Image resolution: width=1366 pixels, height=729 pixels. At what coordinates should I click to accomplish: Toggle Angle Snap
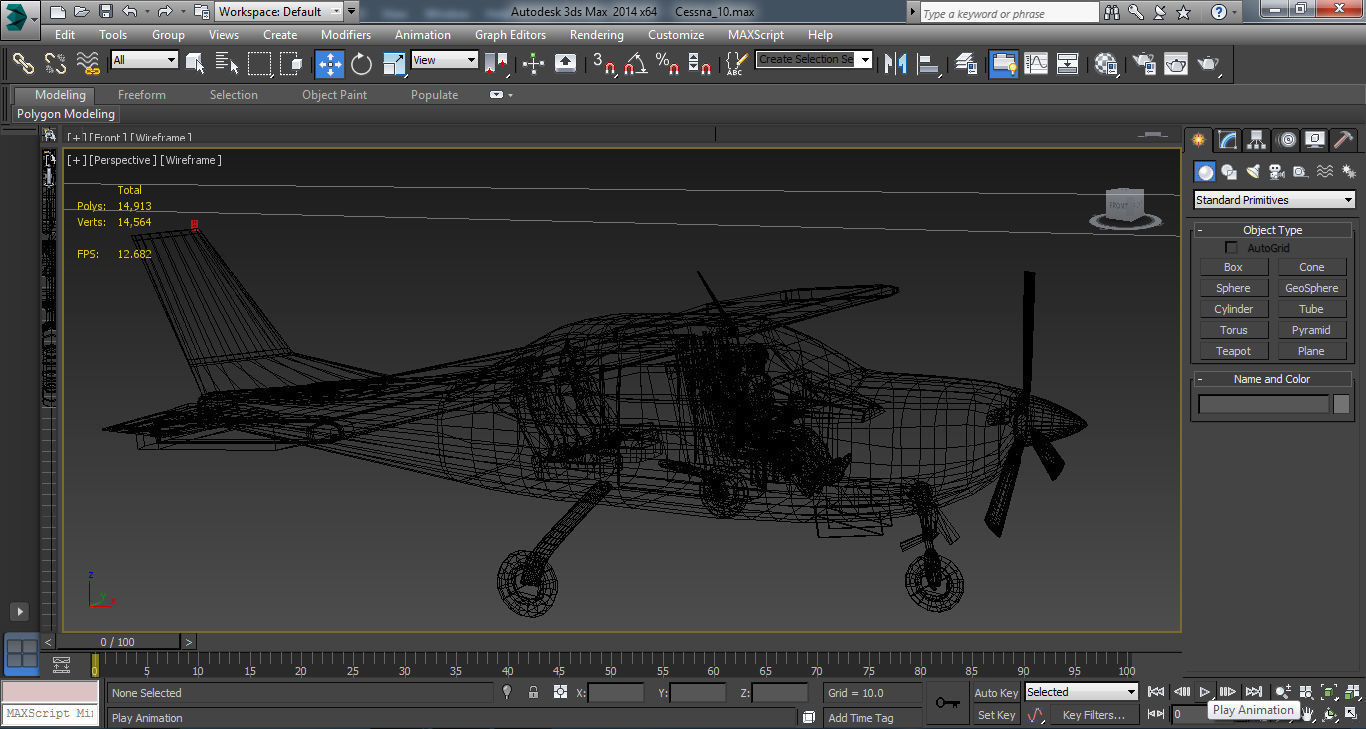coord(635,64)
